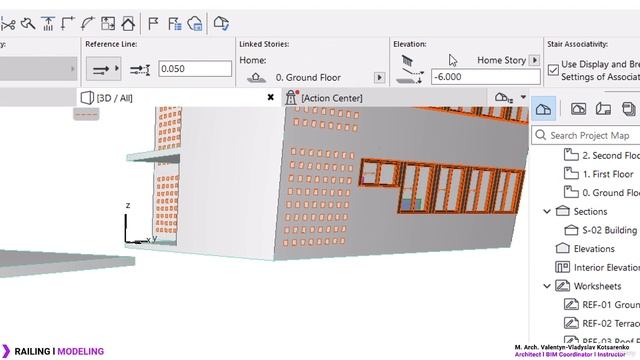This screenshot has height=360, width=640.
Task: Open the Project Map navigator icon
Action: 544,109
